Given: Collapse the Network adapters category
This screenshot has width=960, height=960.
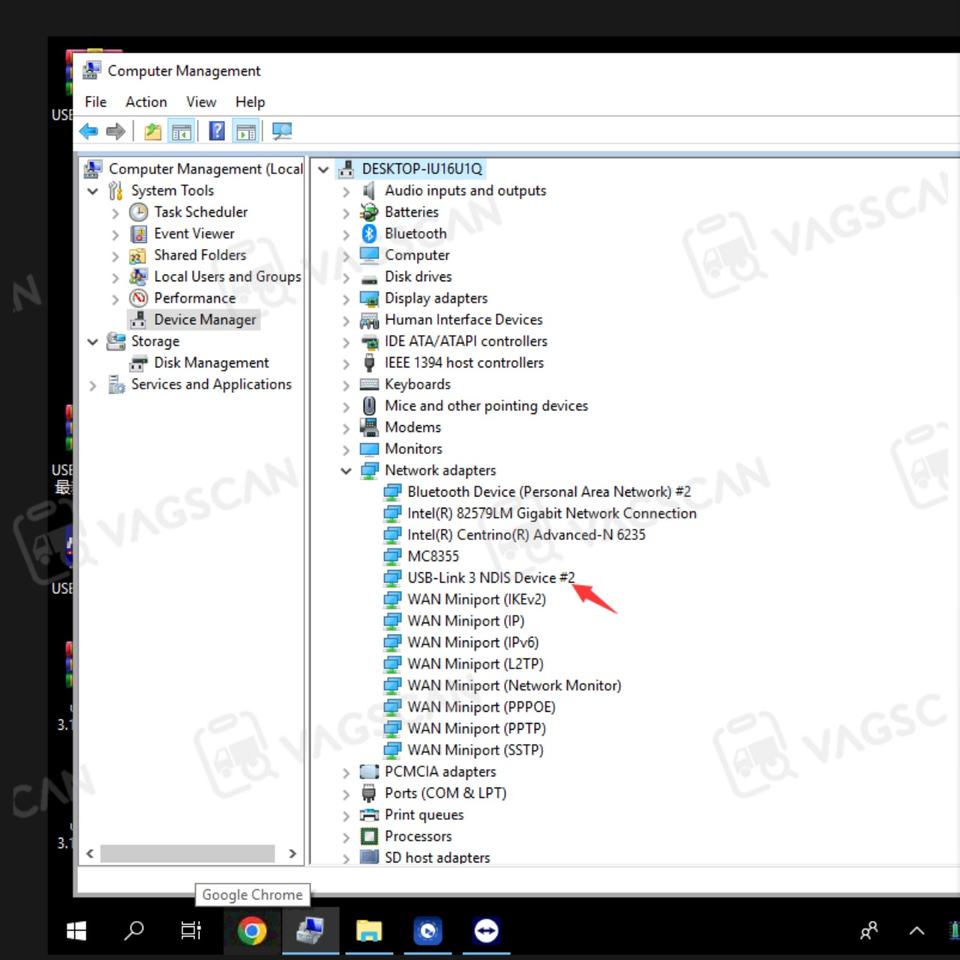Looking at the screenshot, I should tap(347, 471).
